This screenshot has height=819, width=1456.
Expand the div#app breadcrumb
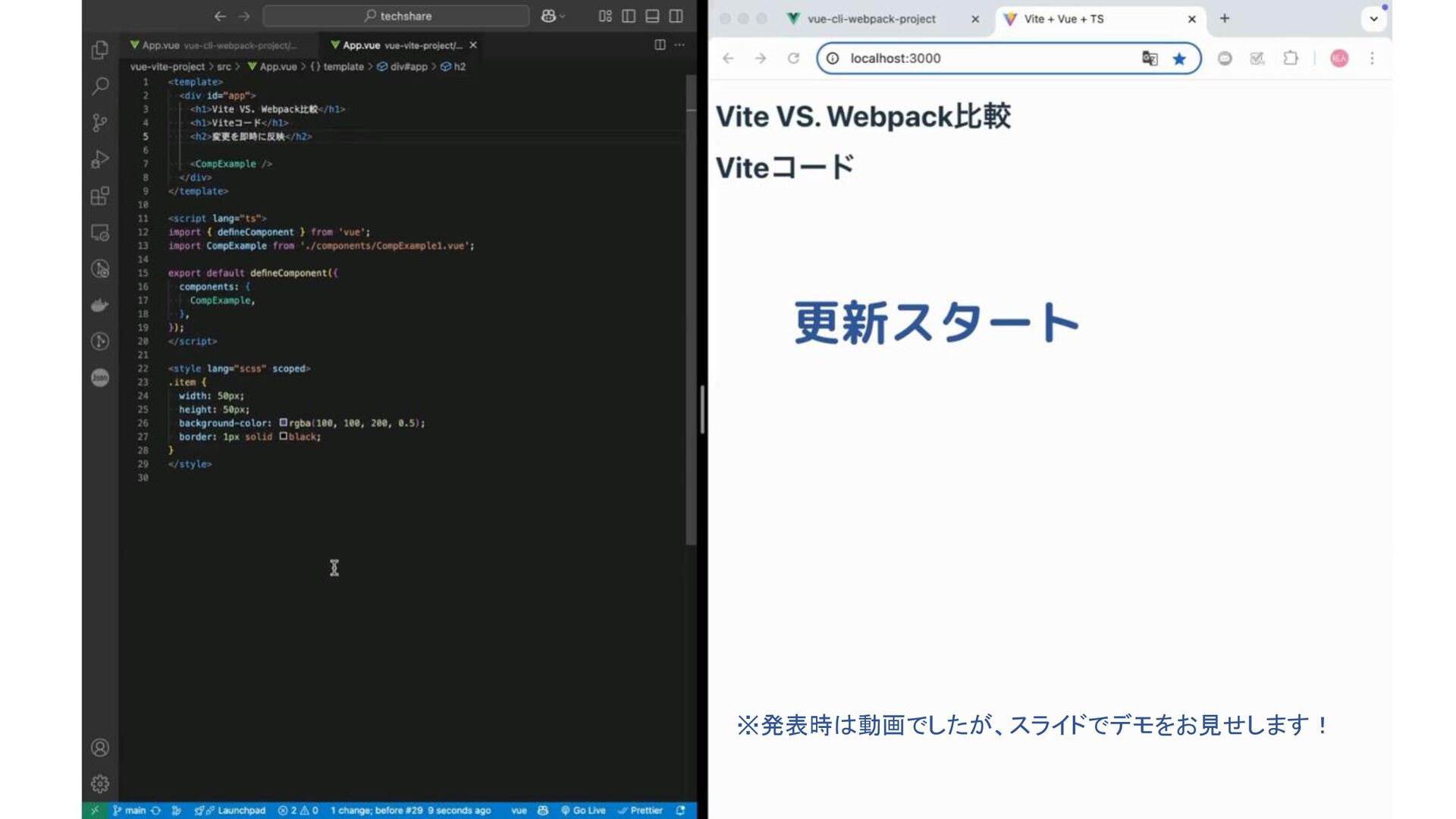point(403,67)
